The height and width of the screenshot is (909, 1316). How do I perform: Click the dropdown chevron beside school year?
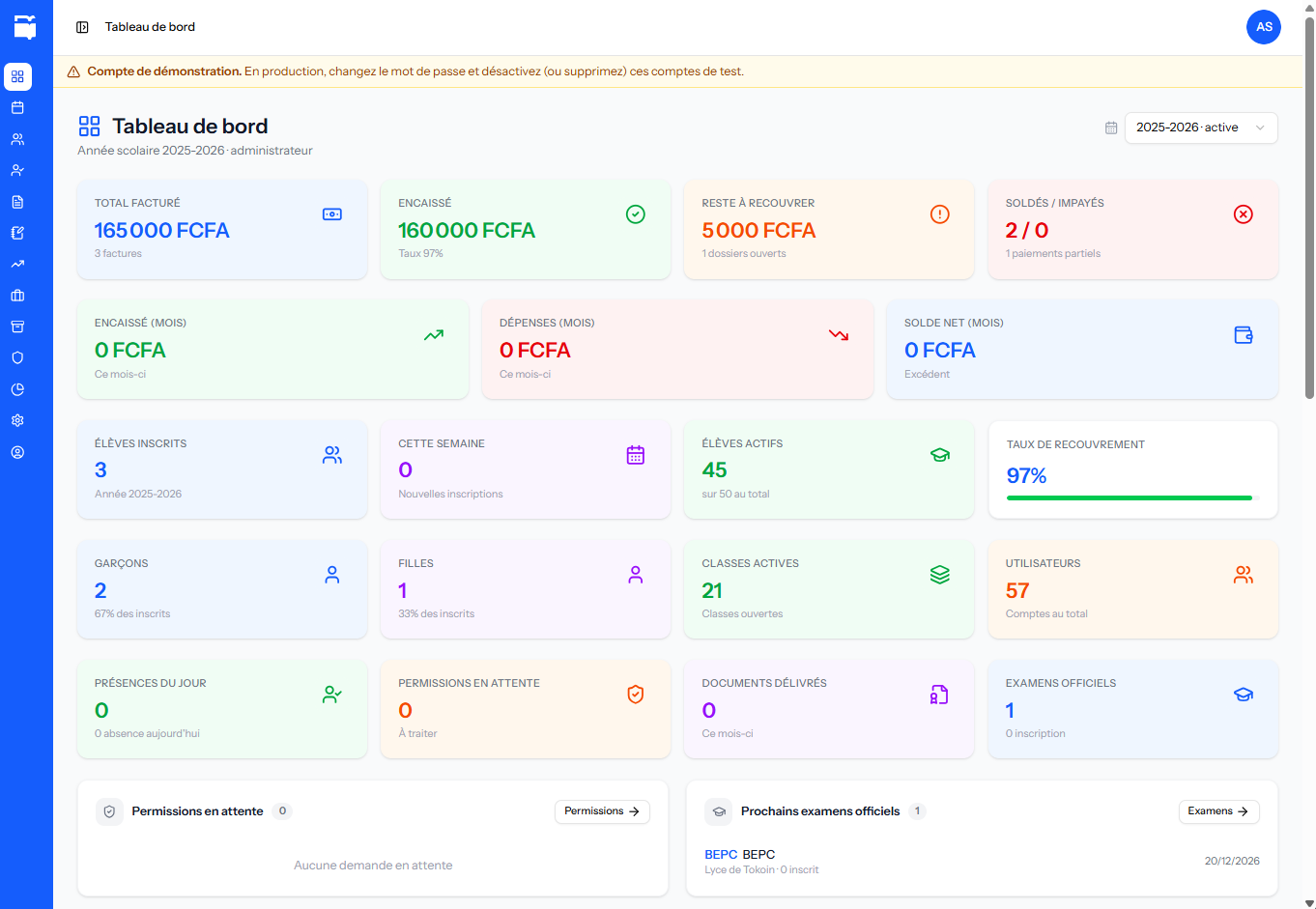point(1260,128)
